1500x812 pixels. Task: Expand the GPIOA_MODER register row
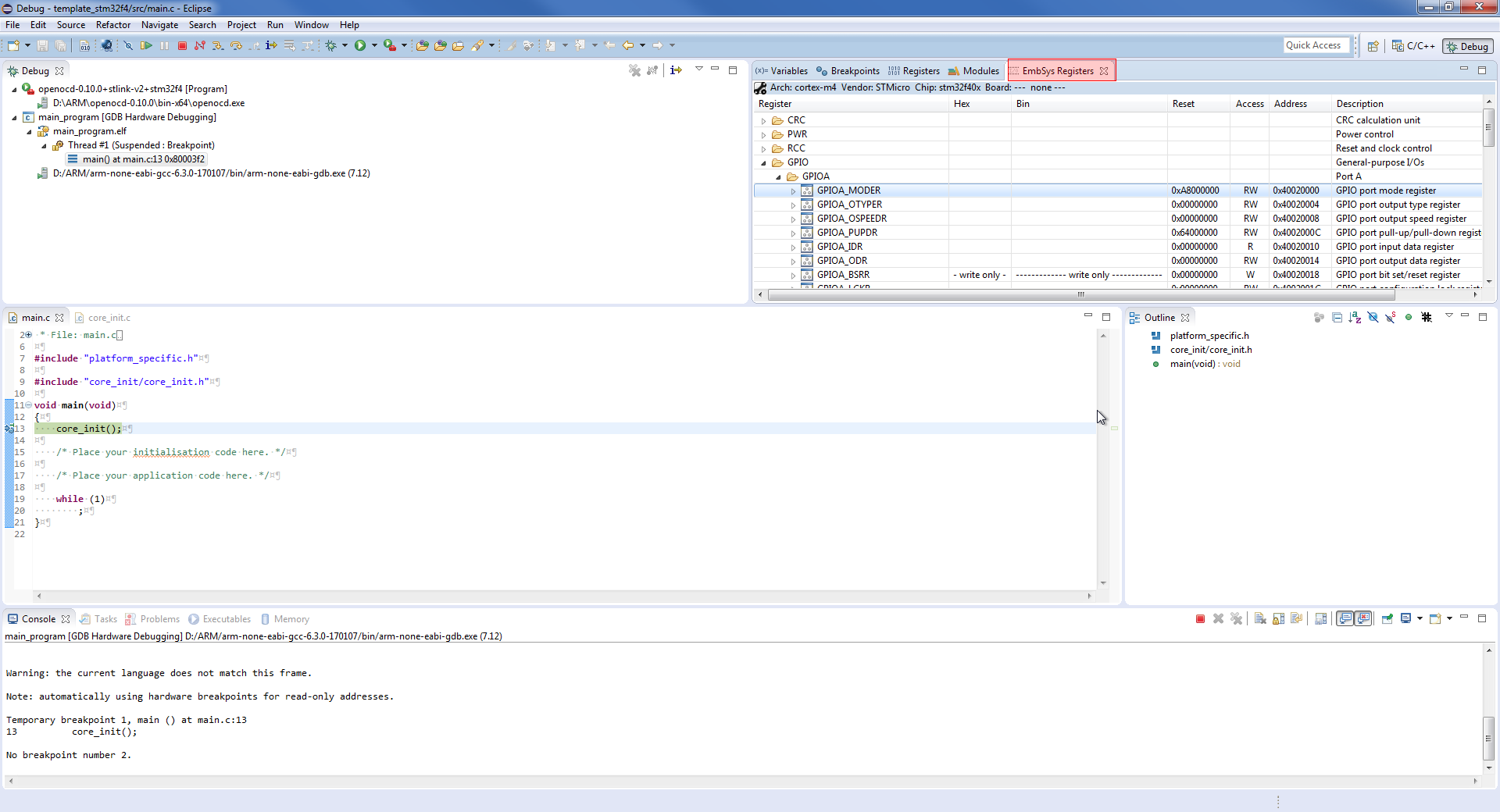pos(793,191)
